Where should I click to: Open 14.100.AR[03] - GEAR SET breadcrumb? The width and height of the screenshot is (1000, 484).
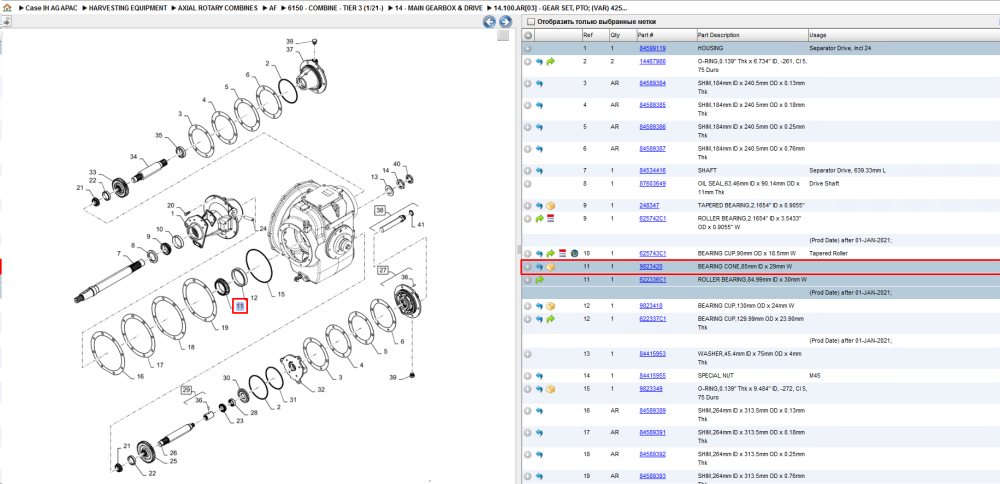pyautogui.click(x=561, y=9)
